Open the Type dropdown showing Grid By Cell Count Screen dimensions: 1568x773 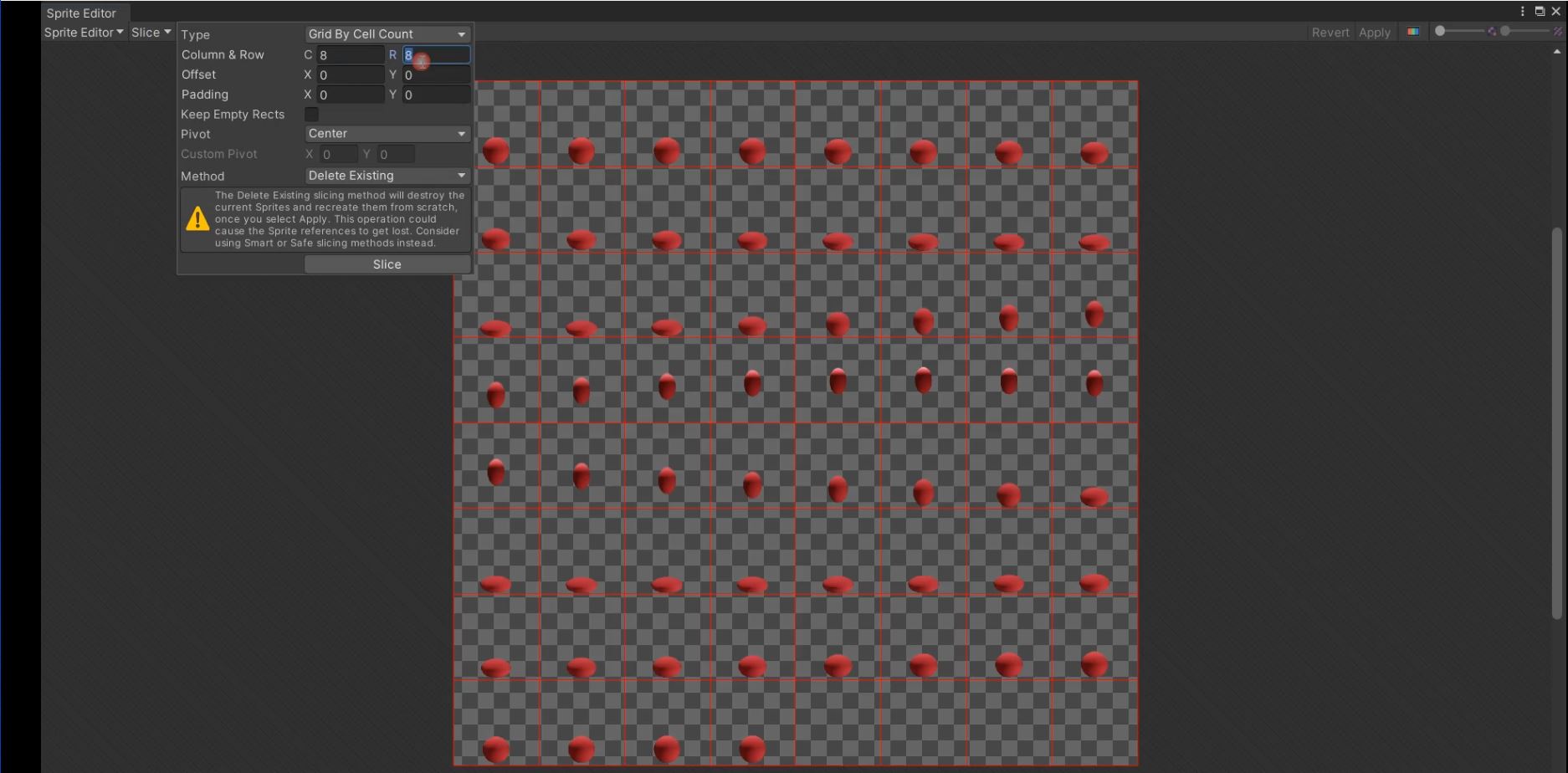pos(387,34)
